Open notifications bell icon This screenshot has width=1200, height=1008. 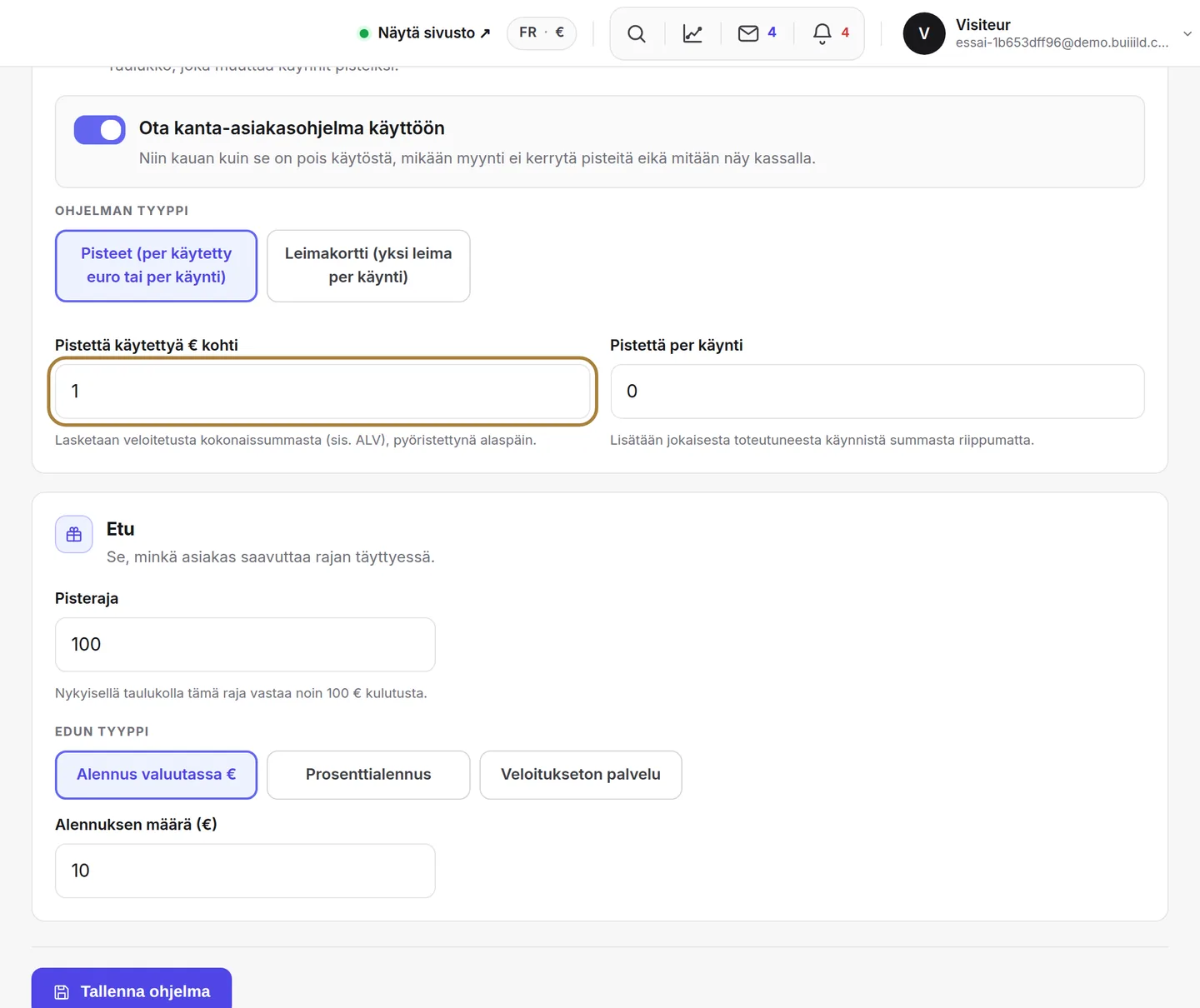click(822, 33)
